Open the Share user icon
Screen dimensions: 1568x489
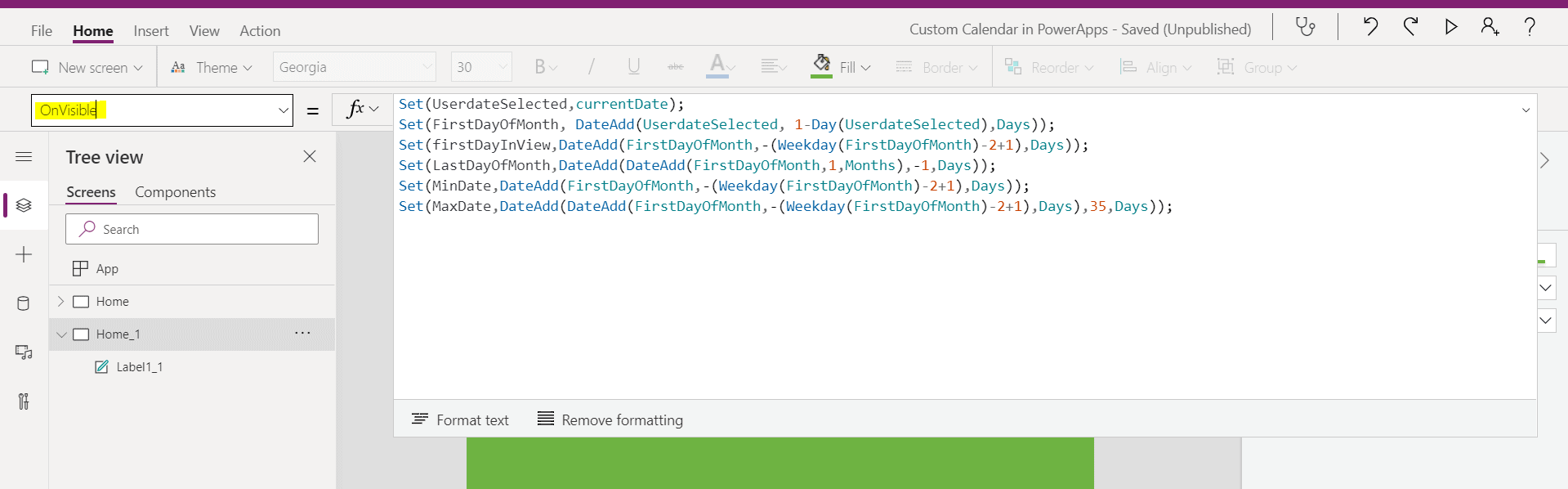(x=1490, y=27)
